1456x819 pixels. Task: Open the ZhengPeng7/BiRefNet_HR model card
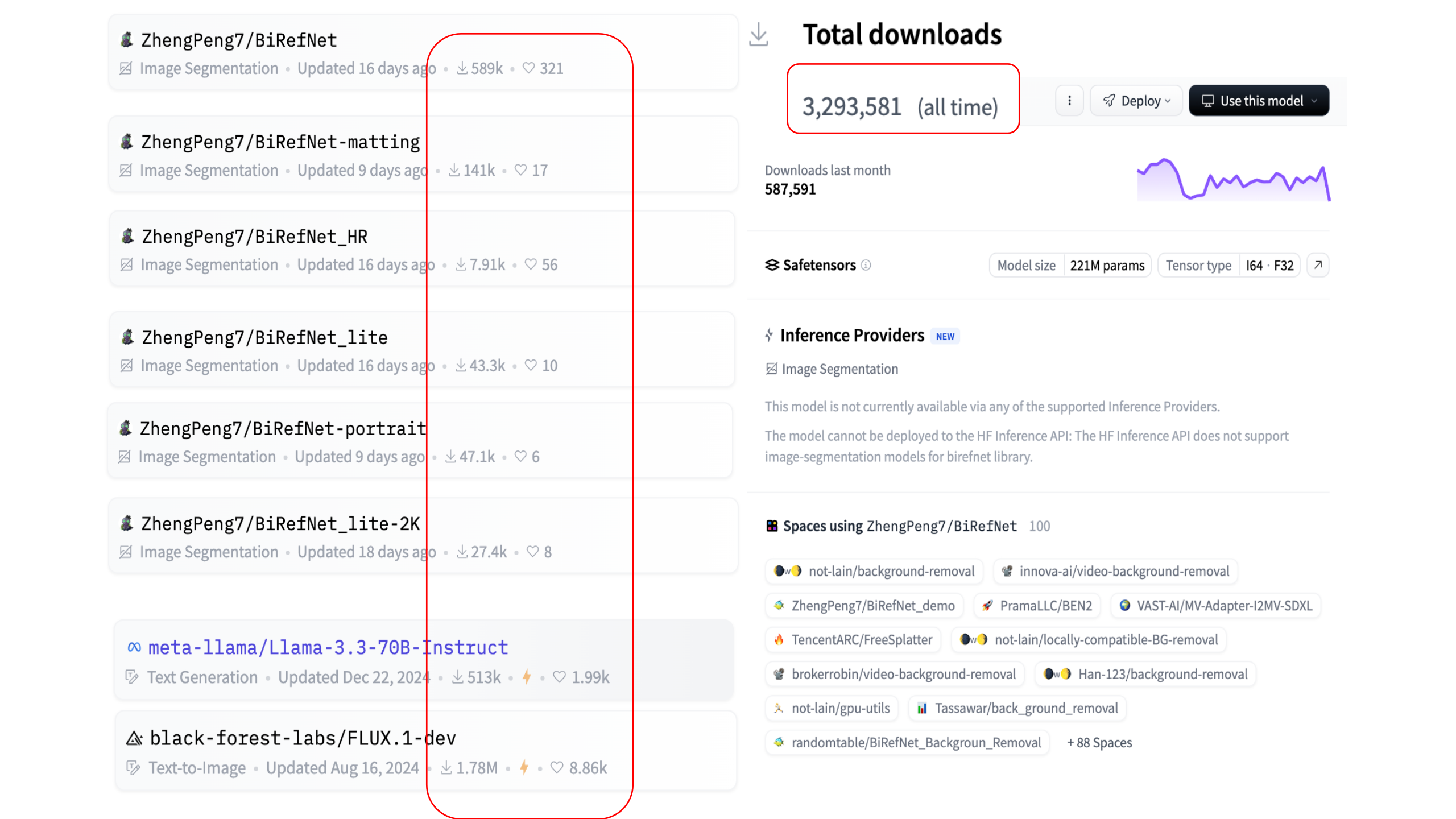point(254,237)
